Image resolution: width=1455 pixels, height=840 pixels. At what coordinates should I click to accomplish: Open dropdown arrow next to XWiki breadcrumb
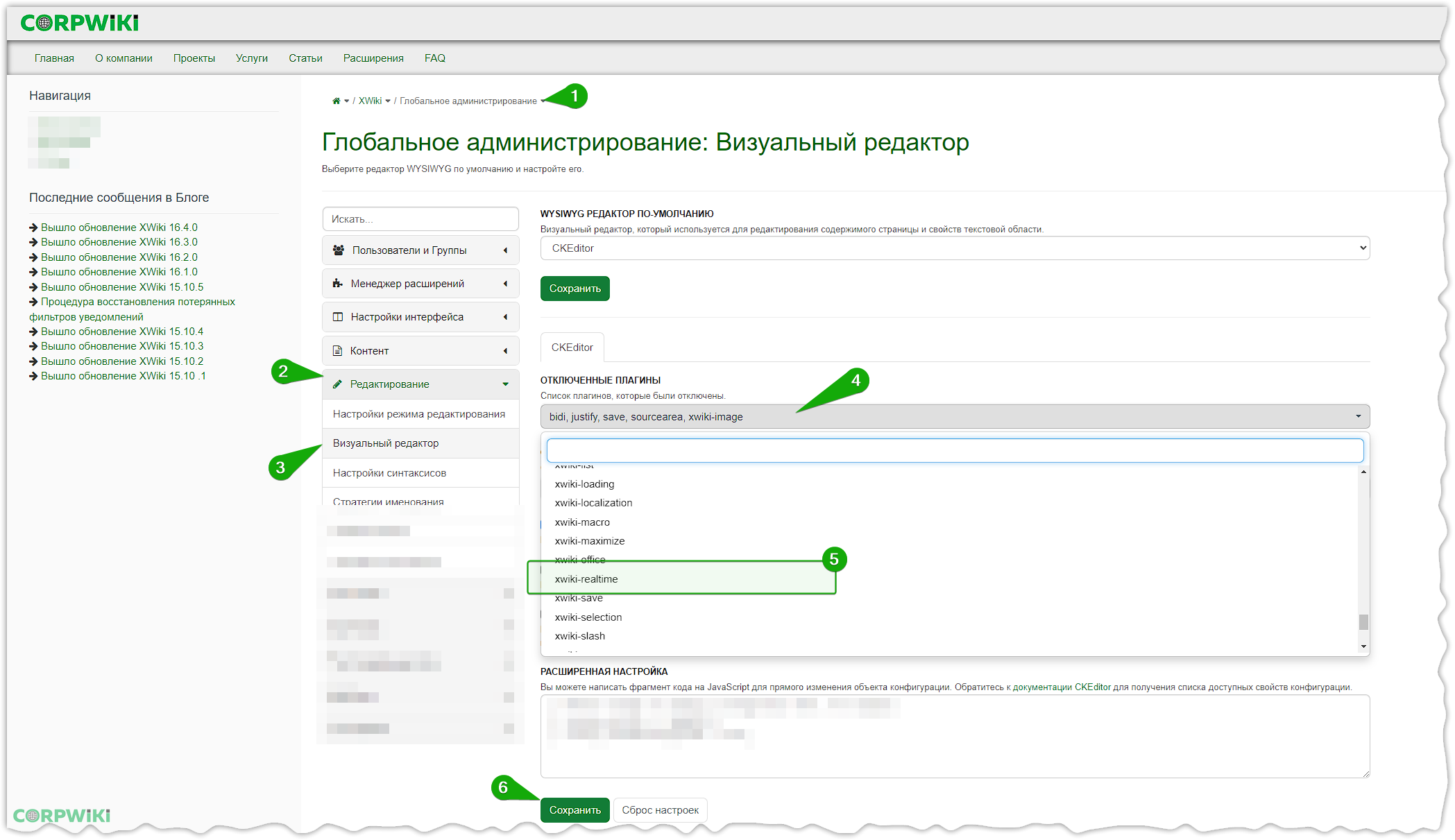(388, 101)
